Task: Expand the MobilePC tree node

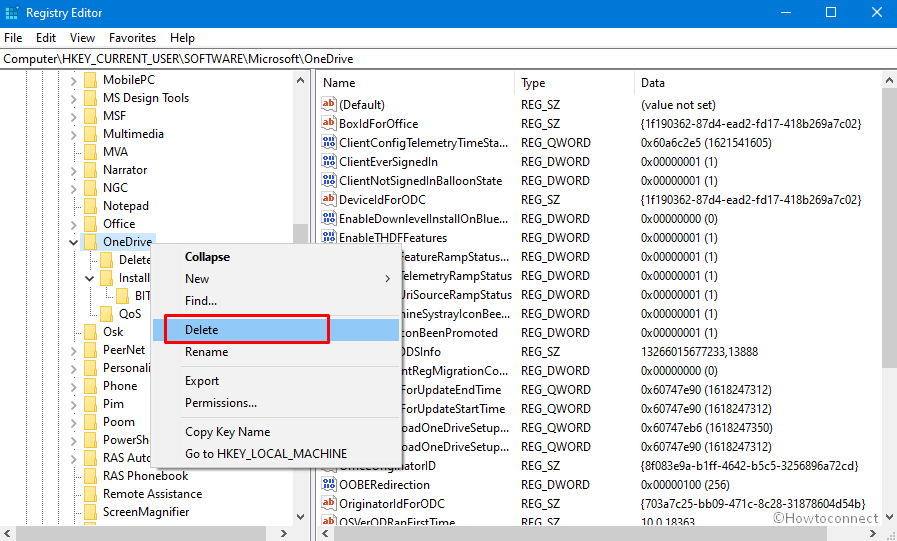Action: tap(73, 81)
